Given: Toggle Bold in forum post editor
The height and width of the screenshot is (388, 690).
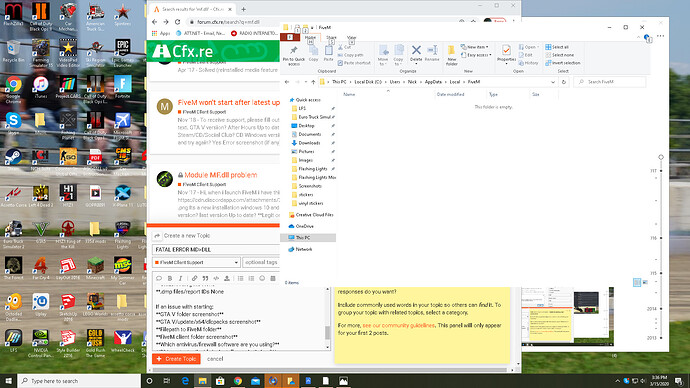Looking at the screenshot, I should (x=170, y=278).
